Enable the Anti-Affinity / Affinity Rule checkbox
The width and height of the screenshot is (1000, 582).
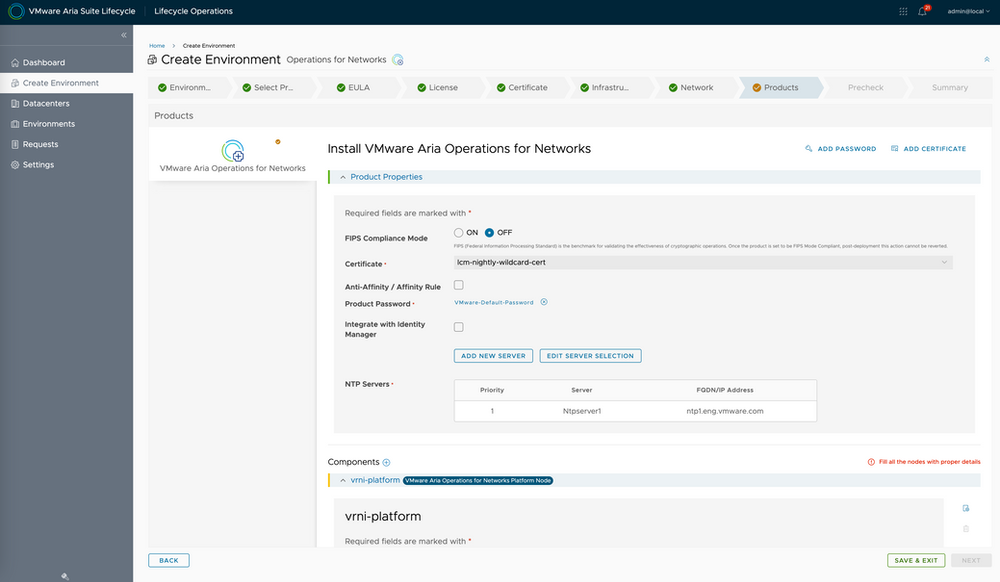coord(459,285)
